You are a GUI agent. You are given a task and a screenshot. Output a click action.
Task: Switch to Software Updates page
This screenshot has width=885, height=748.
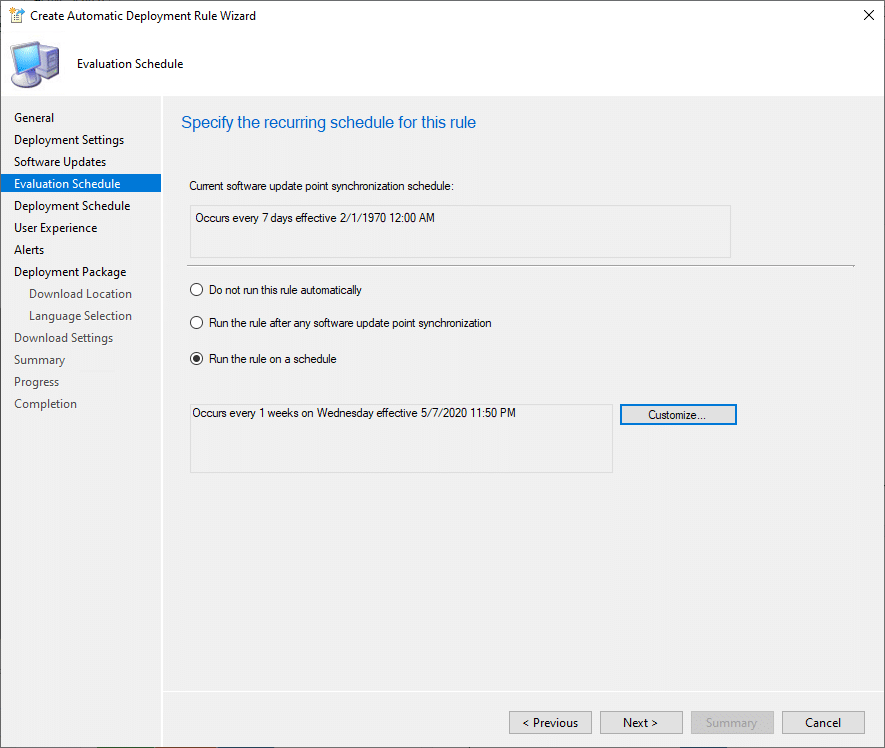[60, 162]
